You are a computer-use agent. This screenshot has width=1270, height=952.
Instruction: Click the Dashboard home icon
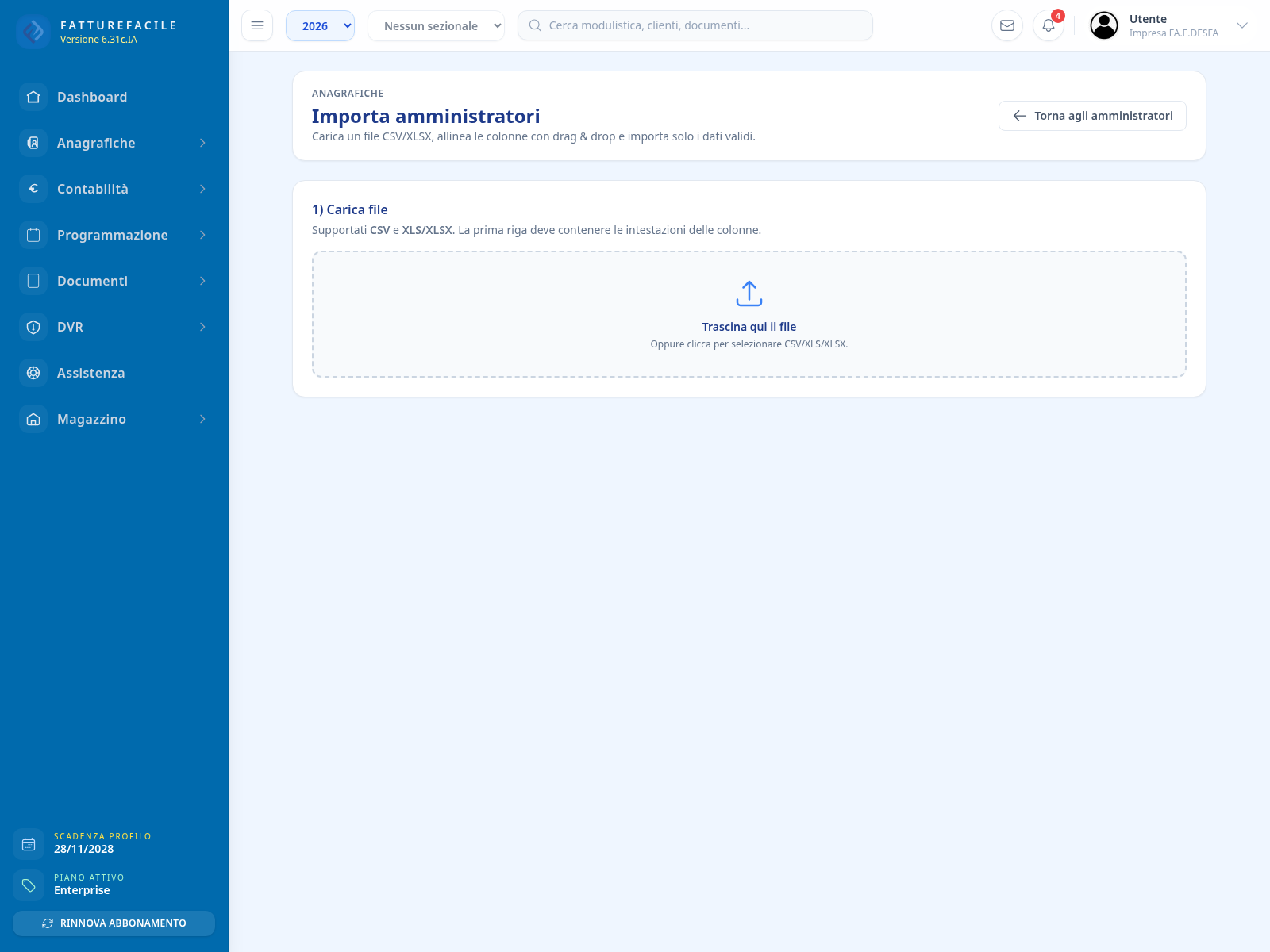33,97
